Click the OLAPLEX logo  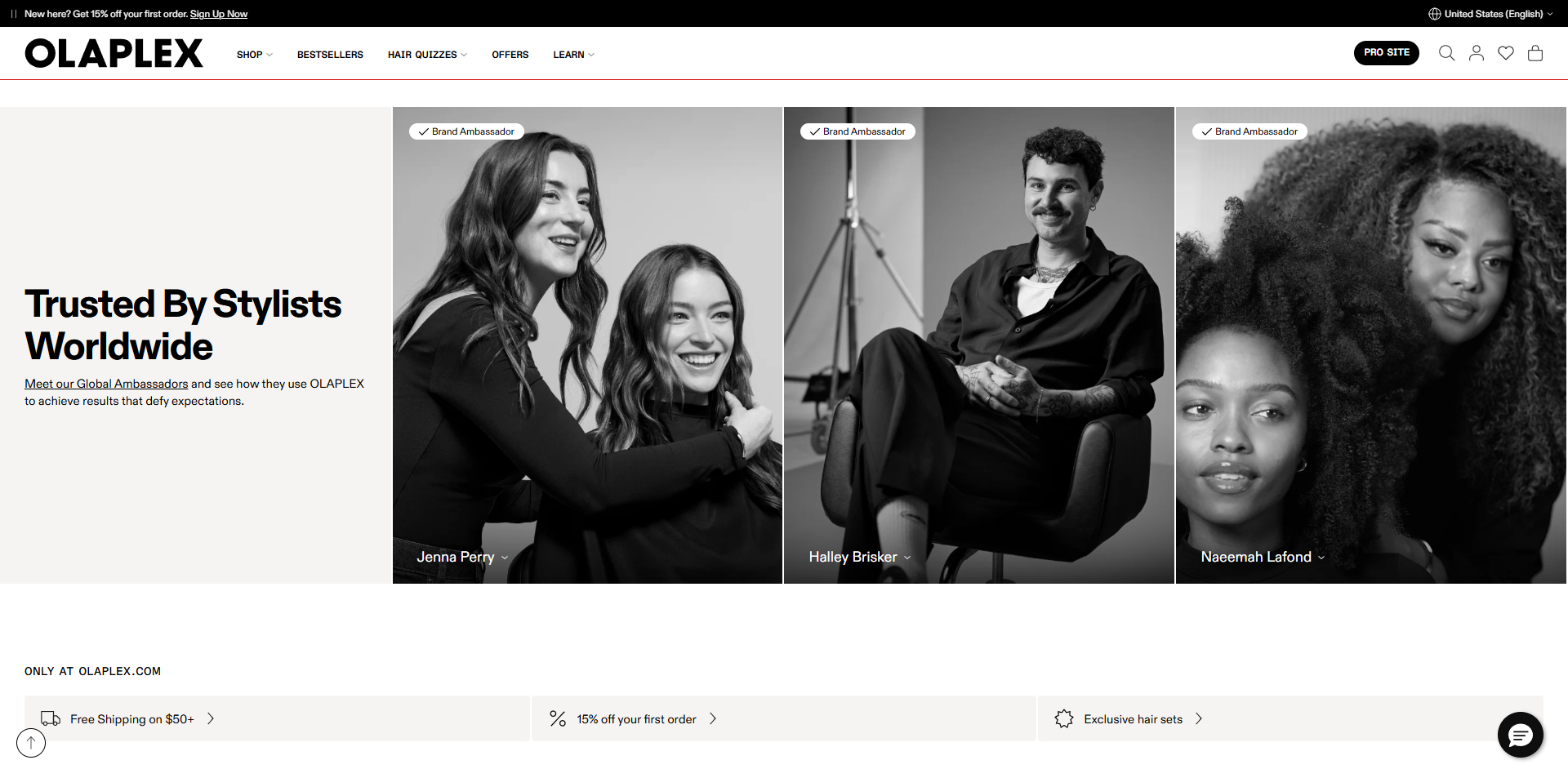[114, 53]
